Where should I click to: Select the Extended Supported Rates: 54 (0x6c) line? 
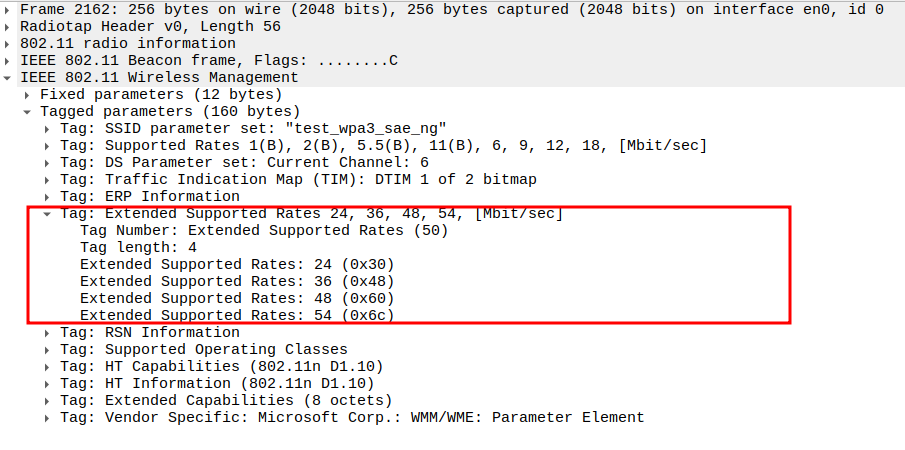coord(237,316)
